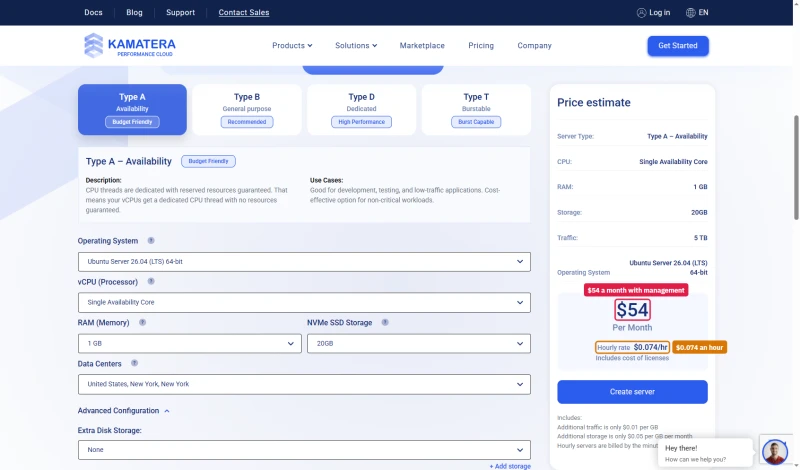Viewport: 800px width, 470px height.
Task: Click the Budget Friendly badge in description
Action: 208,161
